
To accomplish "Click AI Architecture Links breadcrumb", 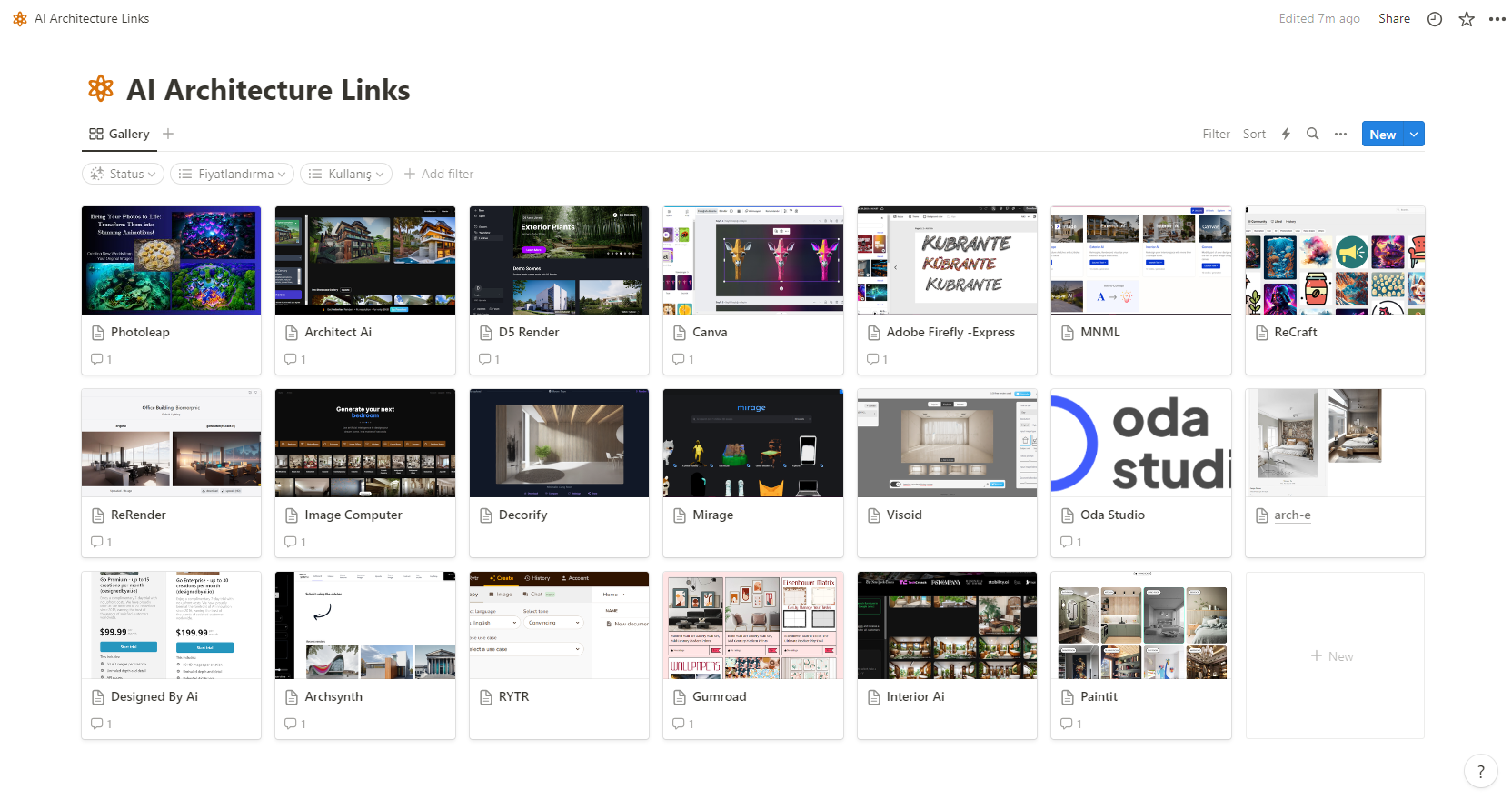I will tap(81, 18).
